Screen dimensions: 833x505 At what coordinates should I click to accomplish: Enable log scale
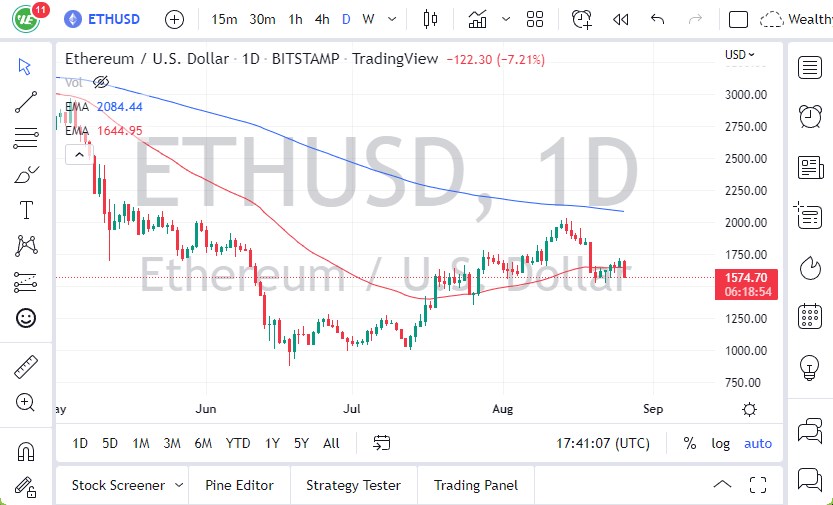tap(720, 443)
